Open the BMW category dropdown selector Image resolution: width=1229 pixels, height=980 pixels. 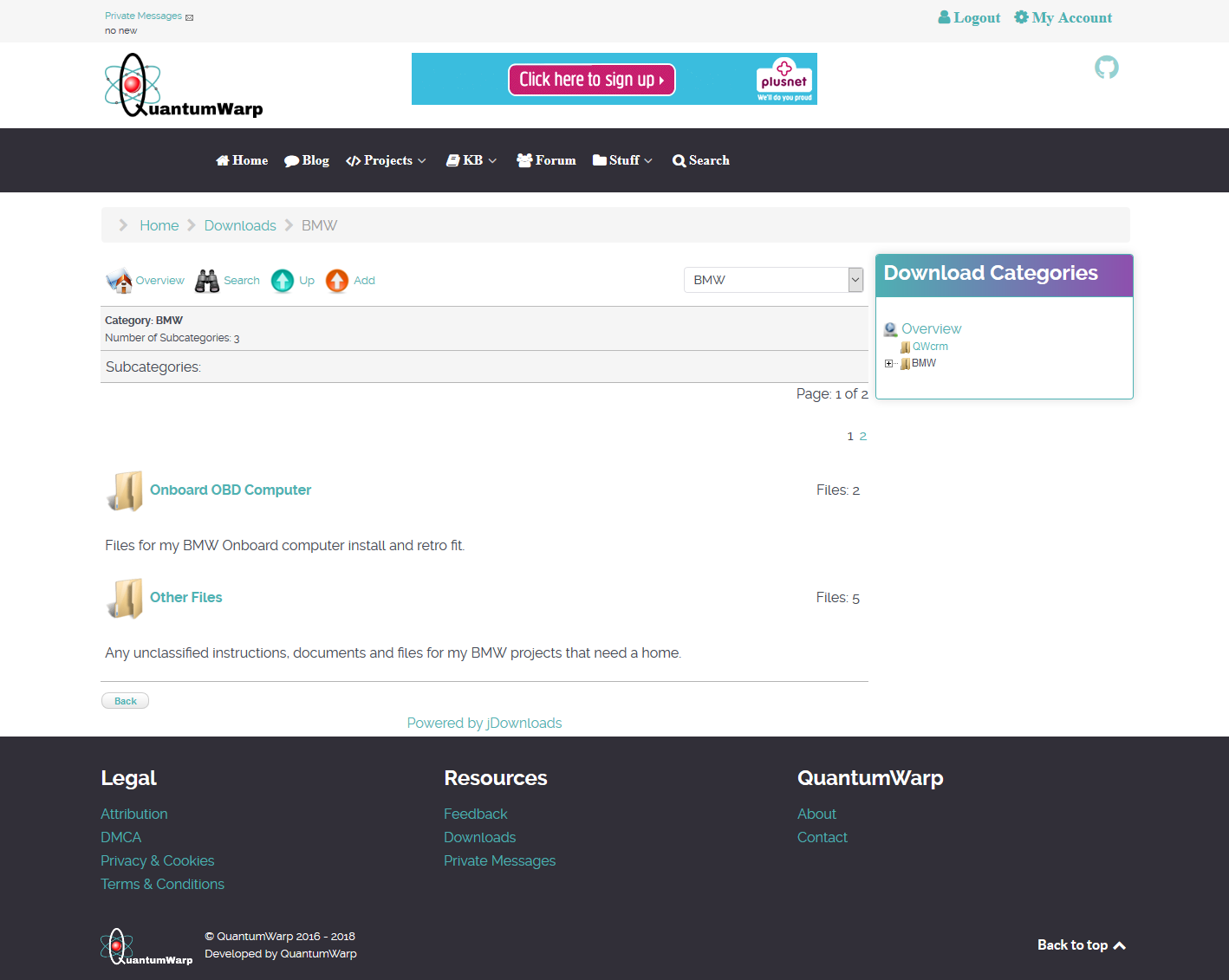click(772, 280)
